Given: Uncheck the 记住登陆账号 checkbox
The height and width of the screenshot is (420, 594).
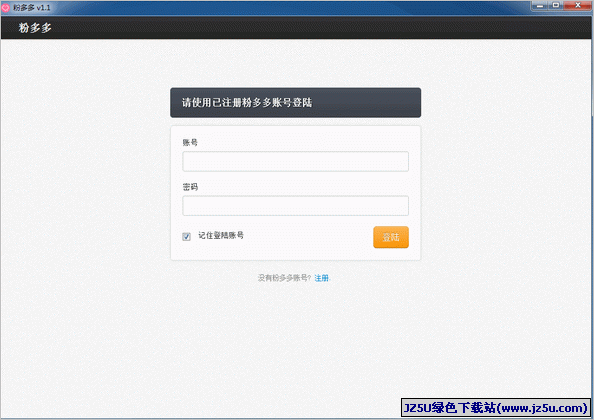Looking at the screenshot, I should coord(186,237).
